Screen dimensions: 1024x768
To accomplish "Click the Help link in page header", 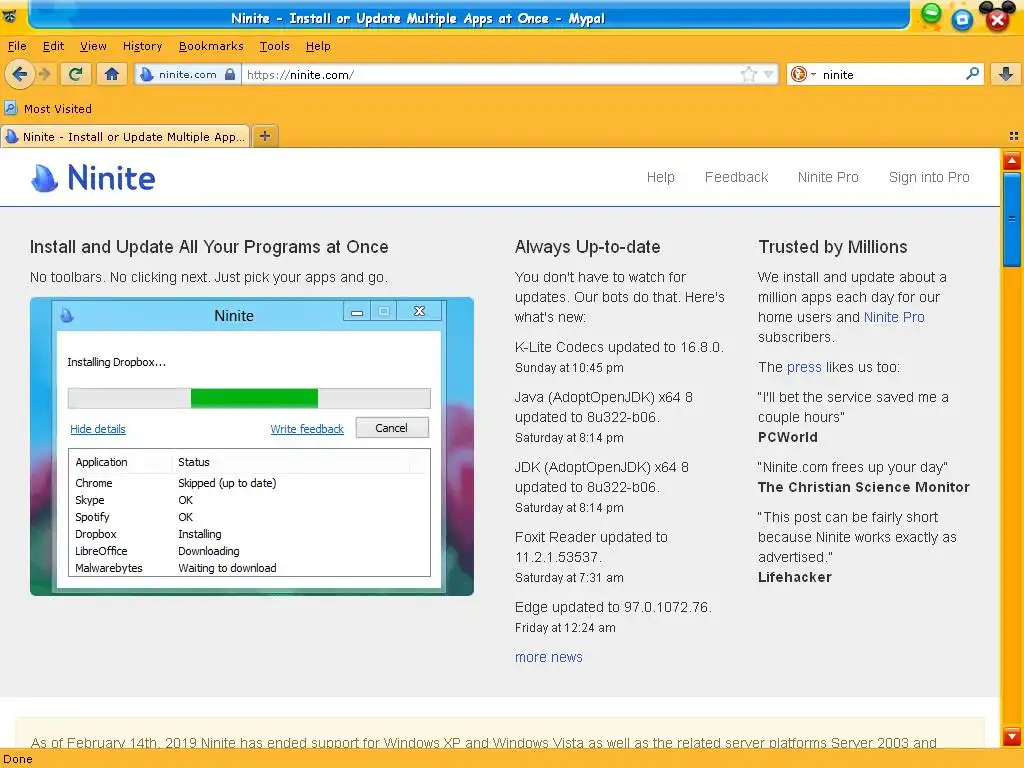I will [660, 177].
